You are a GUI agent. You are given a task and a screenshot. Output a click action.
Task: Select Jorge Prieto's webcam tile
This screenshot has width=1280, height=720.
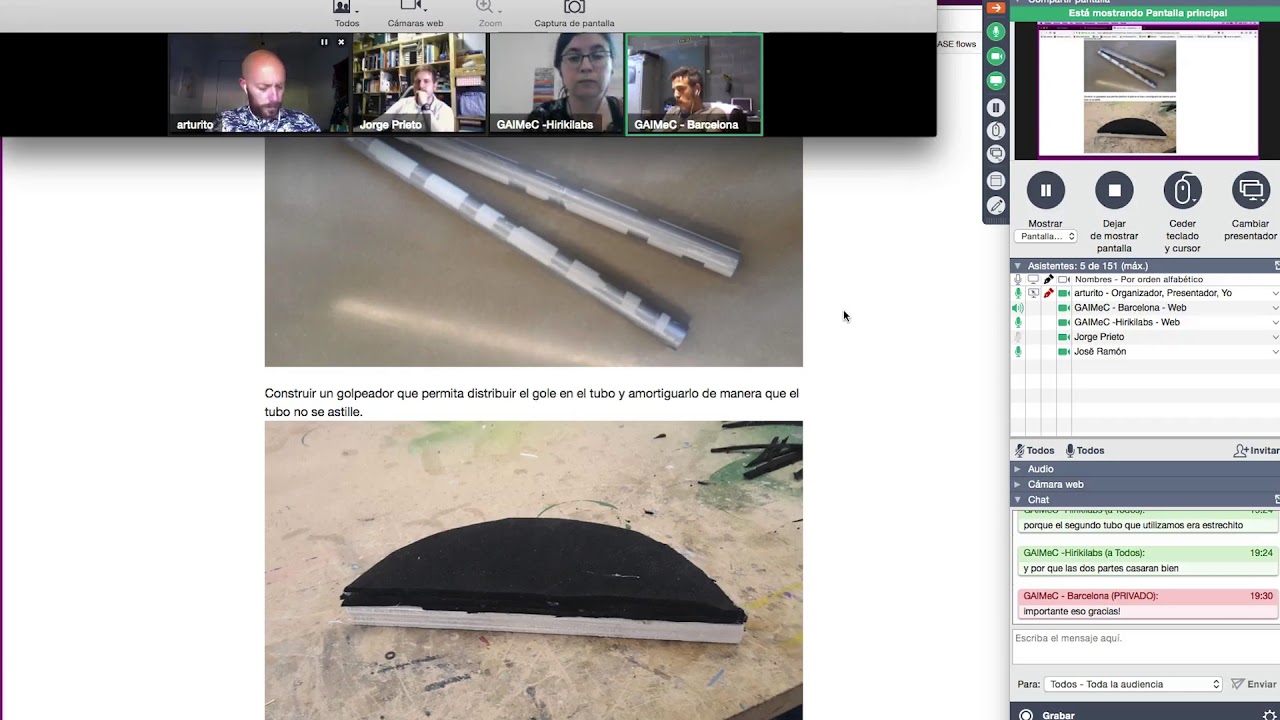(x=419, y=83)
